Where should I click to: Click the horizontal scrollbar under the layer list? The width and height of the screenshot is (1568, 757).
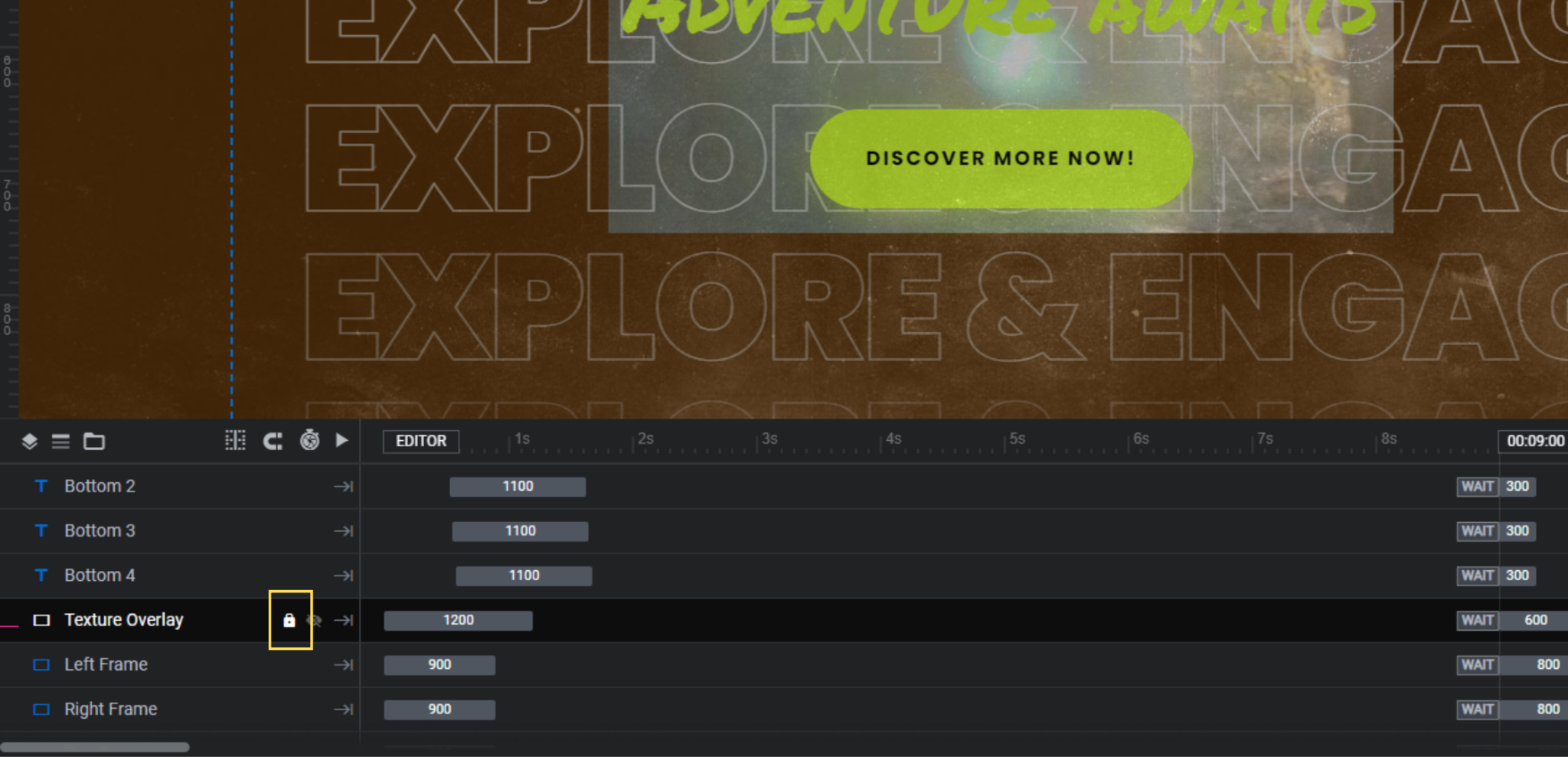(95, 747)
